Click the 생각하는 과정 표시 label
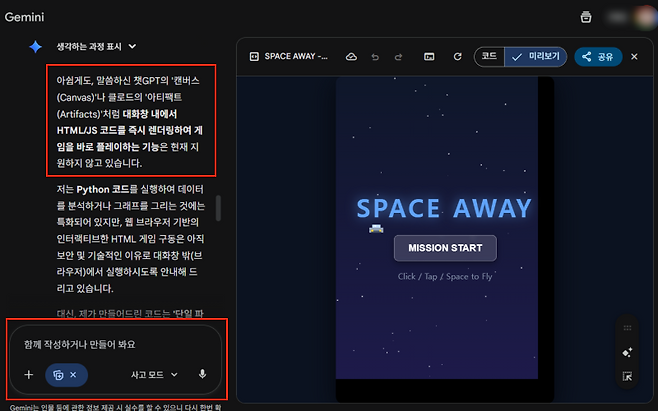Screen dimensions: 658x411 click(89, 47)
